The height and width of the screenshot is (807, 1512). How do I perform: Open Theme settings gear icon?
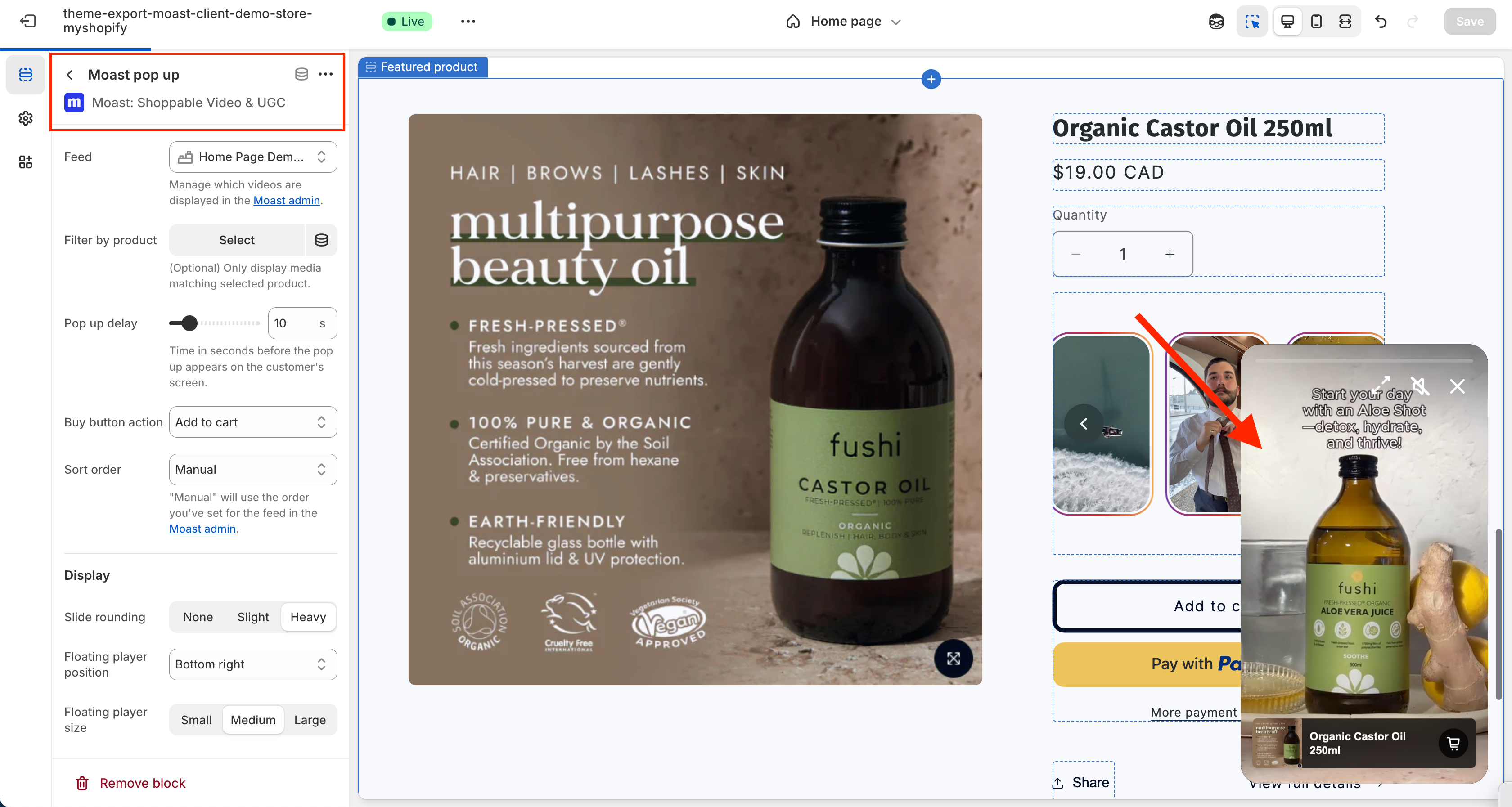[25, 118]
